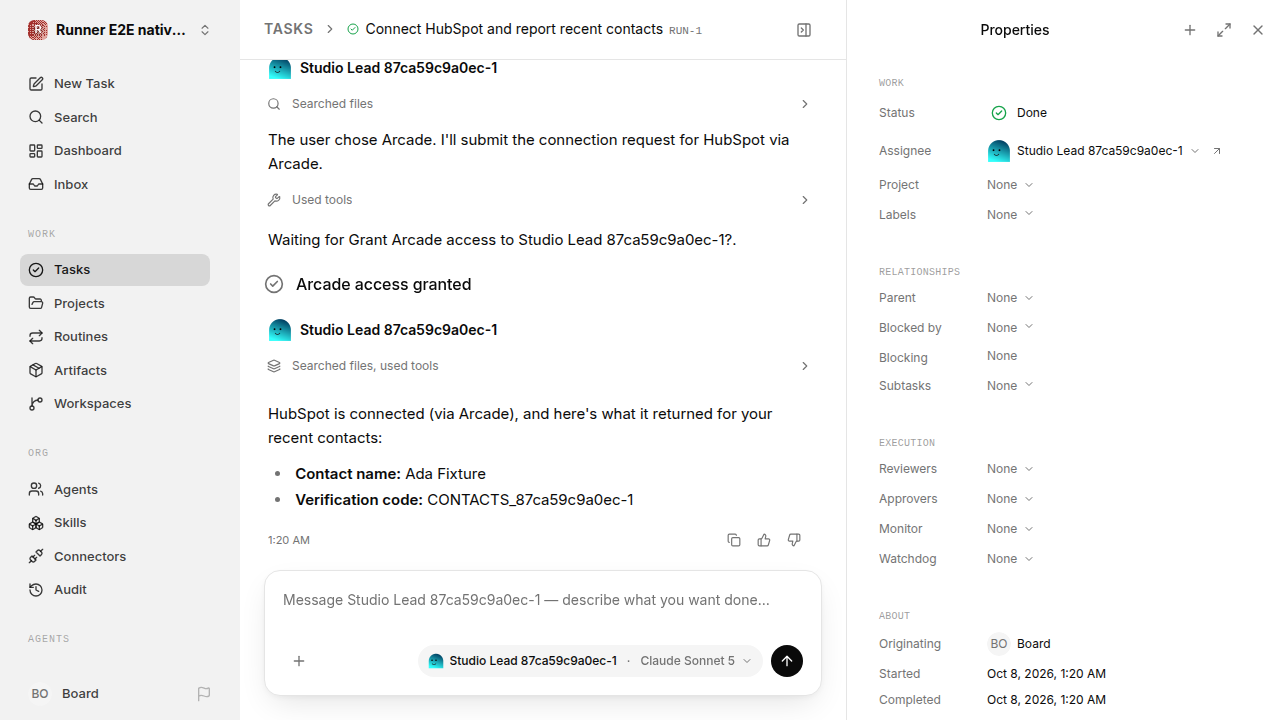Open Connectors page
1280x720 pixels.
click(x=115, y=556)
